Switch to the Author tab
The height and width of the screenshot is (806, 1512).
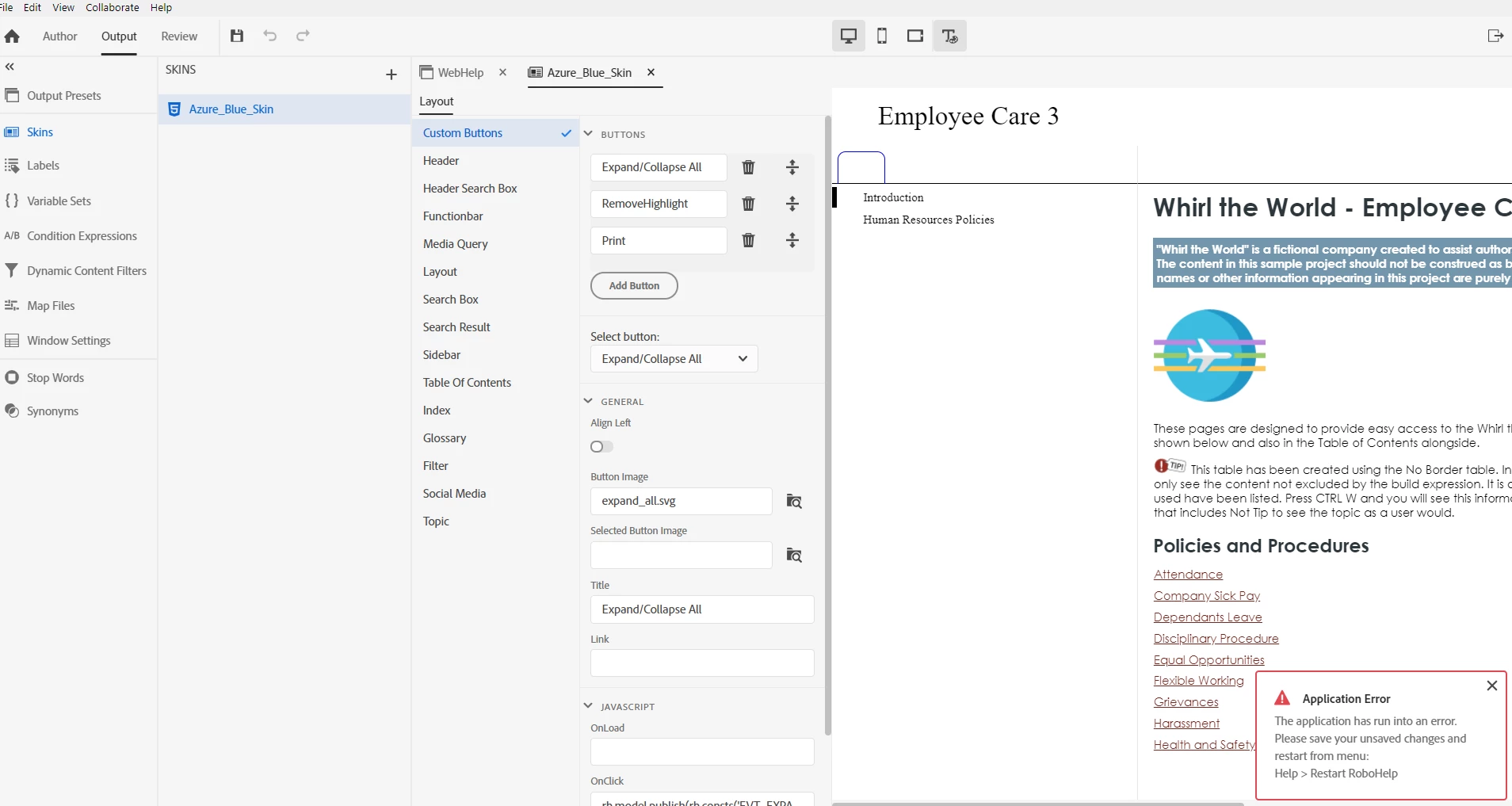tap(60, 36)
